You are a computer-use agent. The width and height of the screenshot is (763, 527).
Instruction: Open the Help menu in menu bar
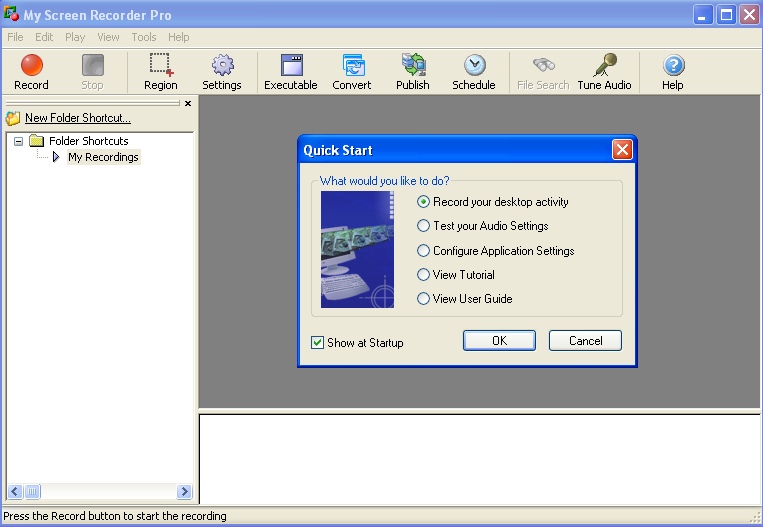coord(179,37)
